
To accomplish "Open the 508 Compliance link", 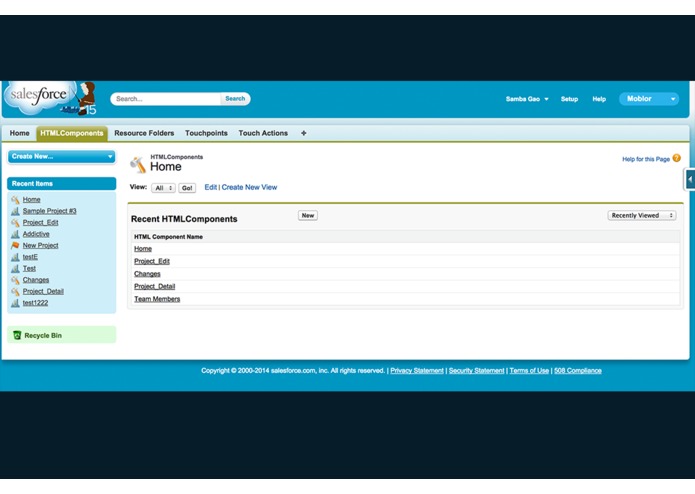I will click(x=578, y=370).
